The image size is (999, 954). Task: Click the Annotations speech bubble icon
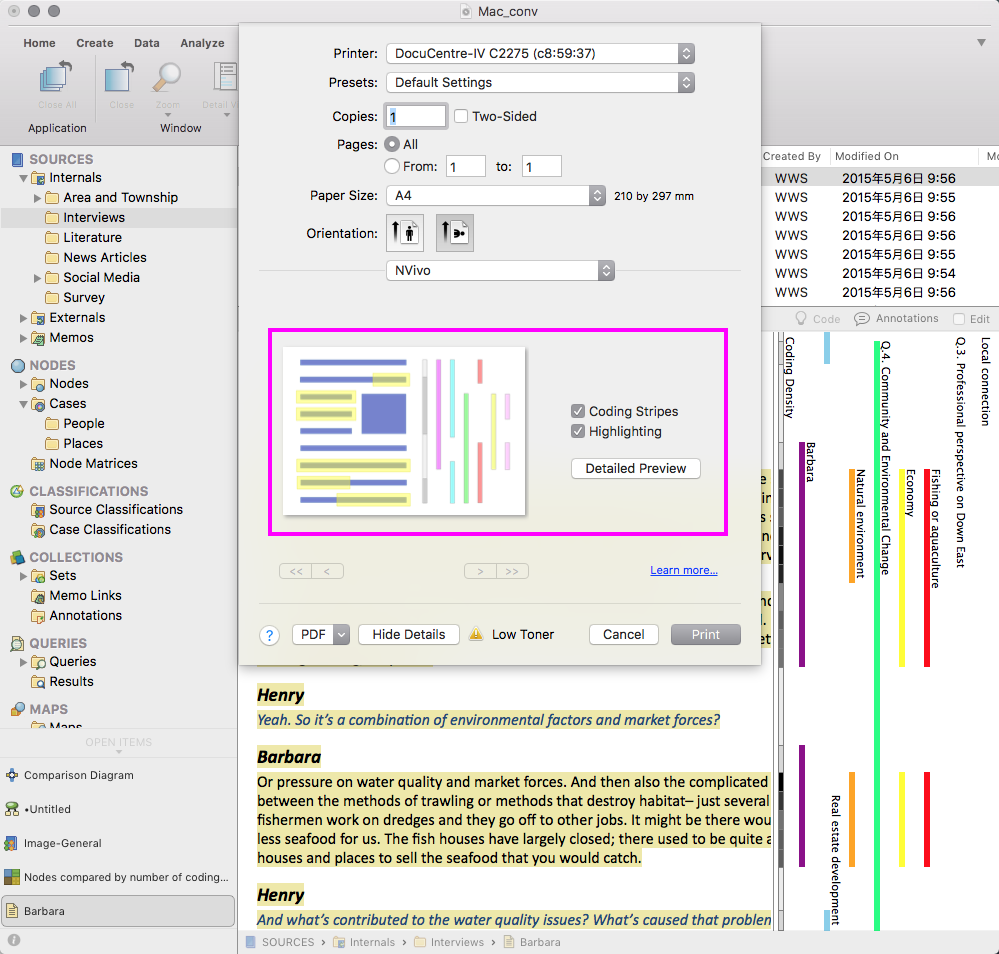[x=861, y=319]
